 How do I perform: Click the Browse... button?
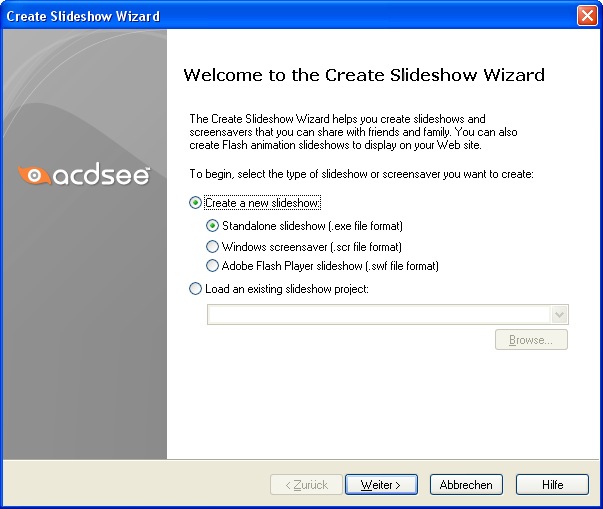(531, 340)
